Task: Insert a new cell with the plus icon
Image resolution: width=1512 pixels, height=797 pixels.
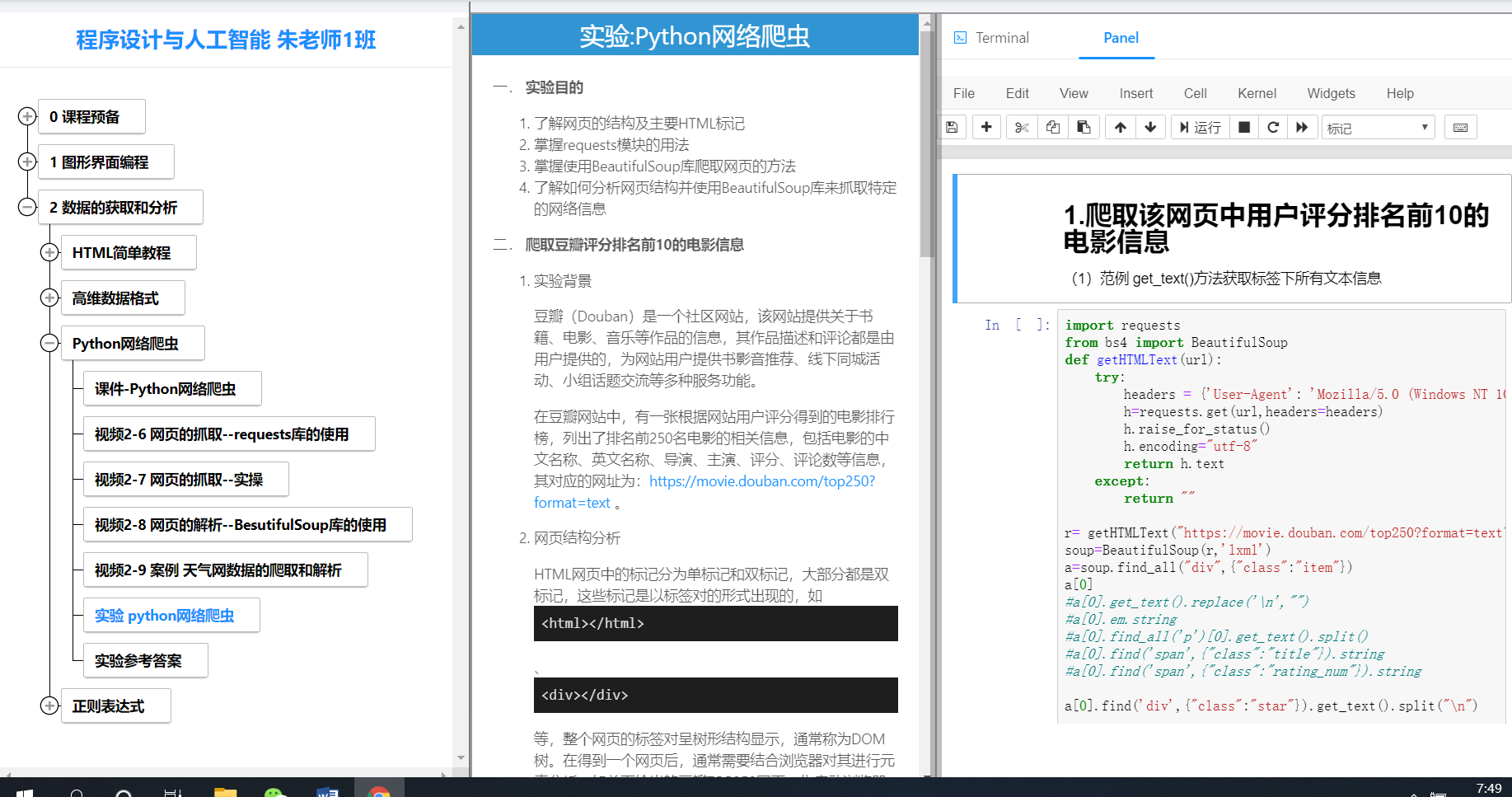Action: pos(986,128)
